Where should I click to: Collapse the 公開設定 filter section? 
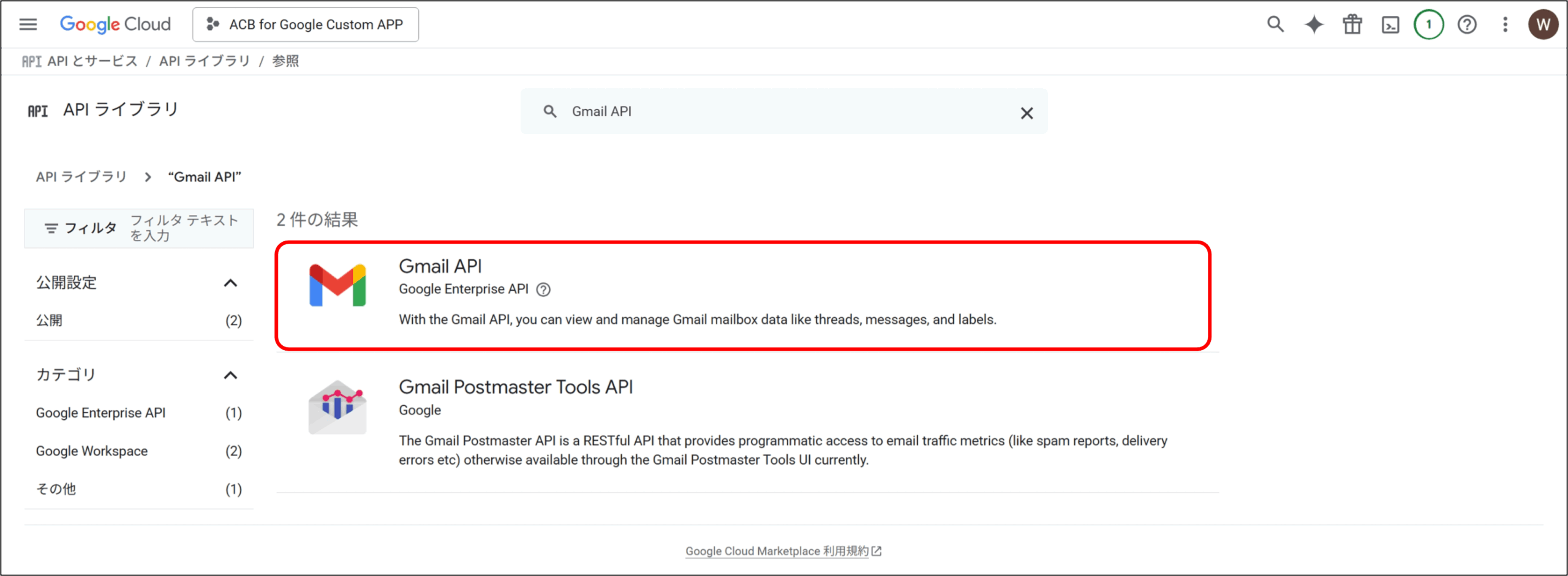(230, 283)
